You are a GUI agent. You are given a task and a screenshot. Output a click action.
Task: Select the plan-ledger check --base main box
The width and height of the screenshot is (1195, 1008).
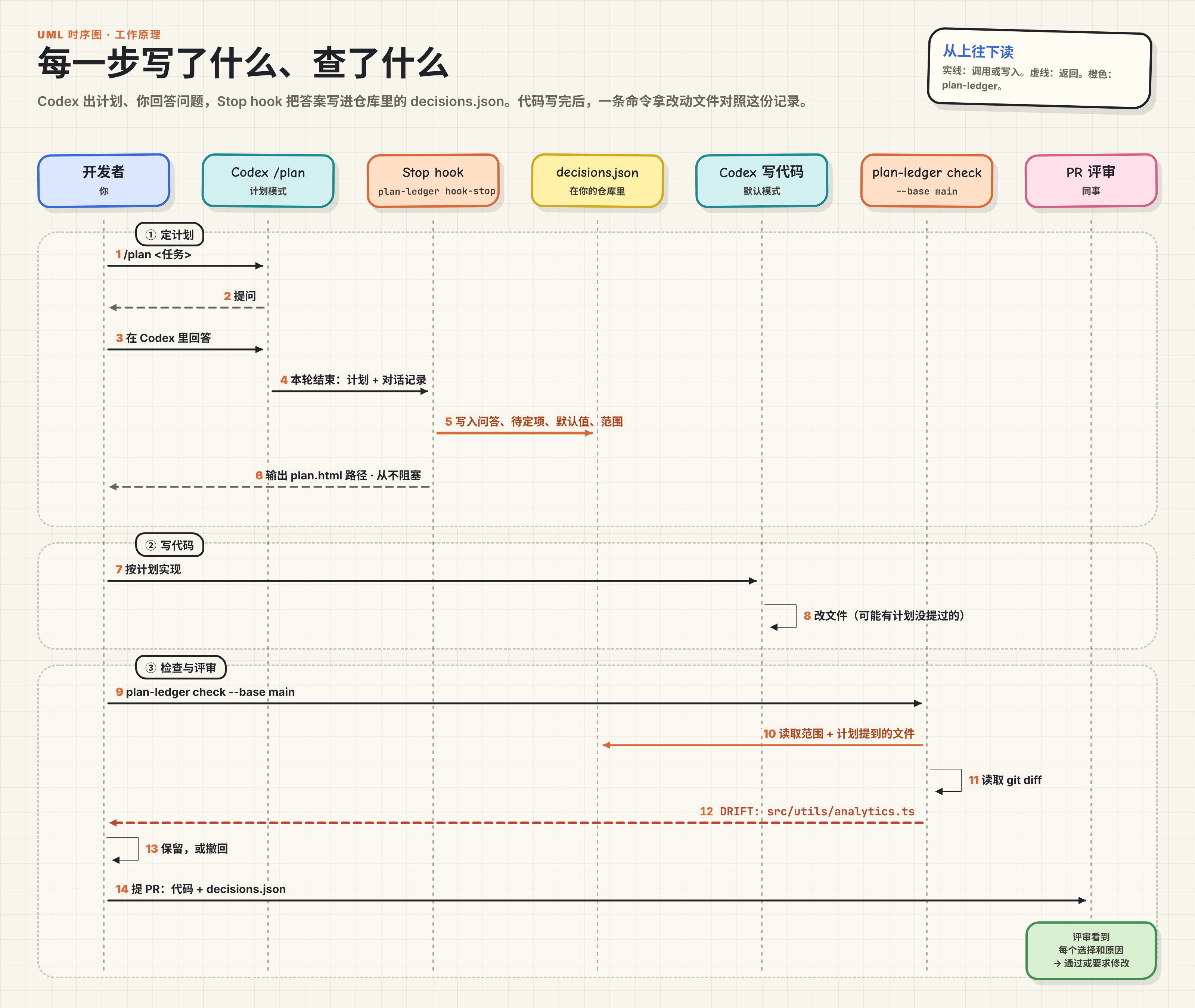pyautogui.click(x=926, y=181)
